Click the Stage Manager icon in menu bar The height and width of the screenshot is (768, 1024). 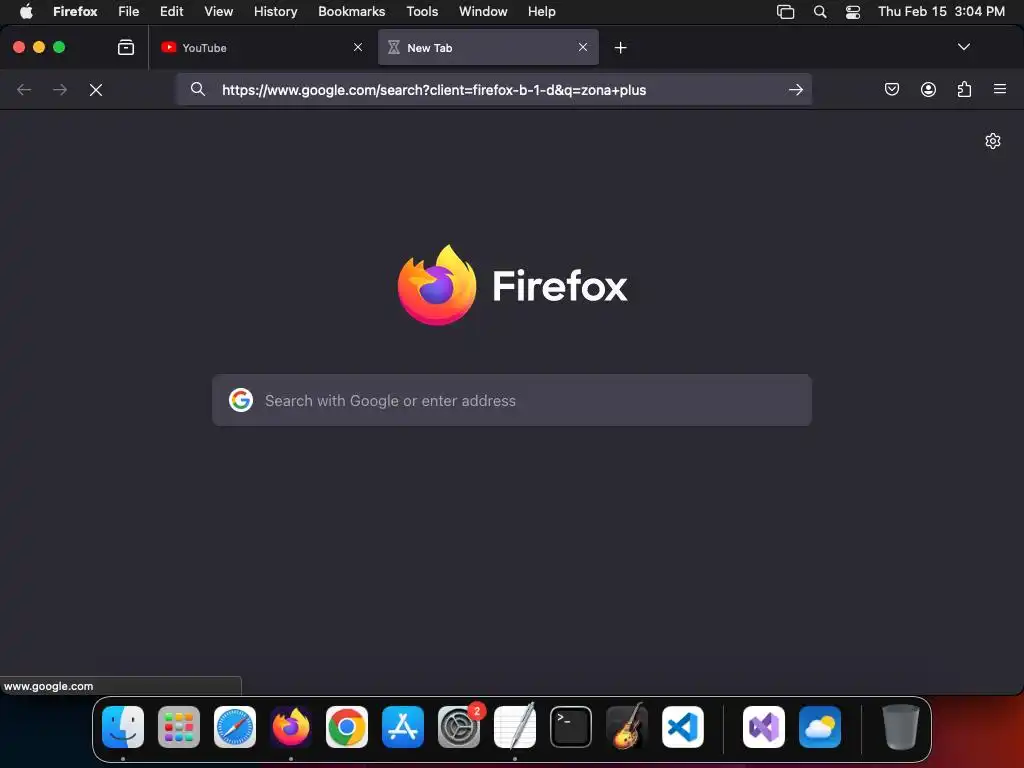(x=786, y=12)
